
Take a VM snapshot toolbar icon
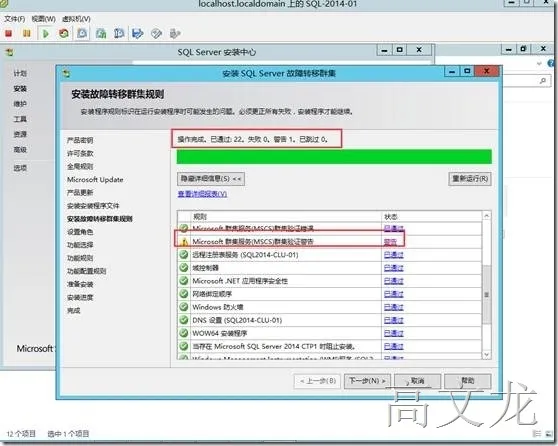[x=82, y=34]
